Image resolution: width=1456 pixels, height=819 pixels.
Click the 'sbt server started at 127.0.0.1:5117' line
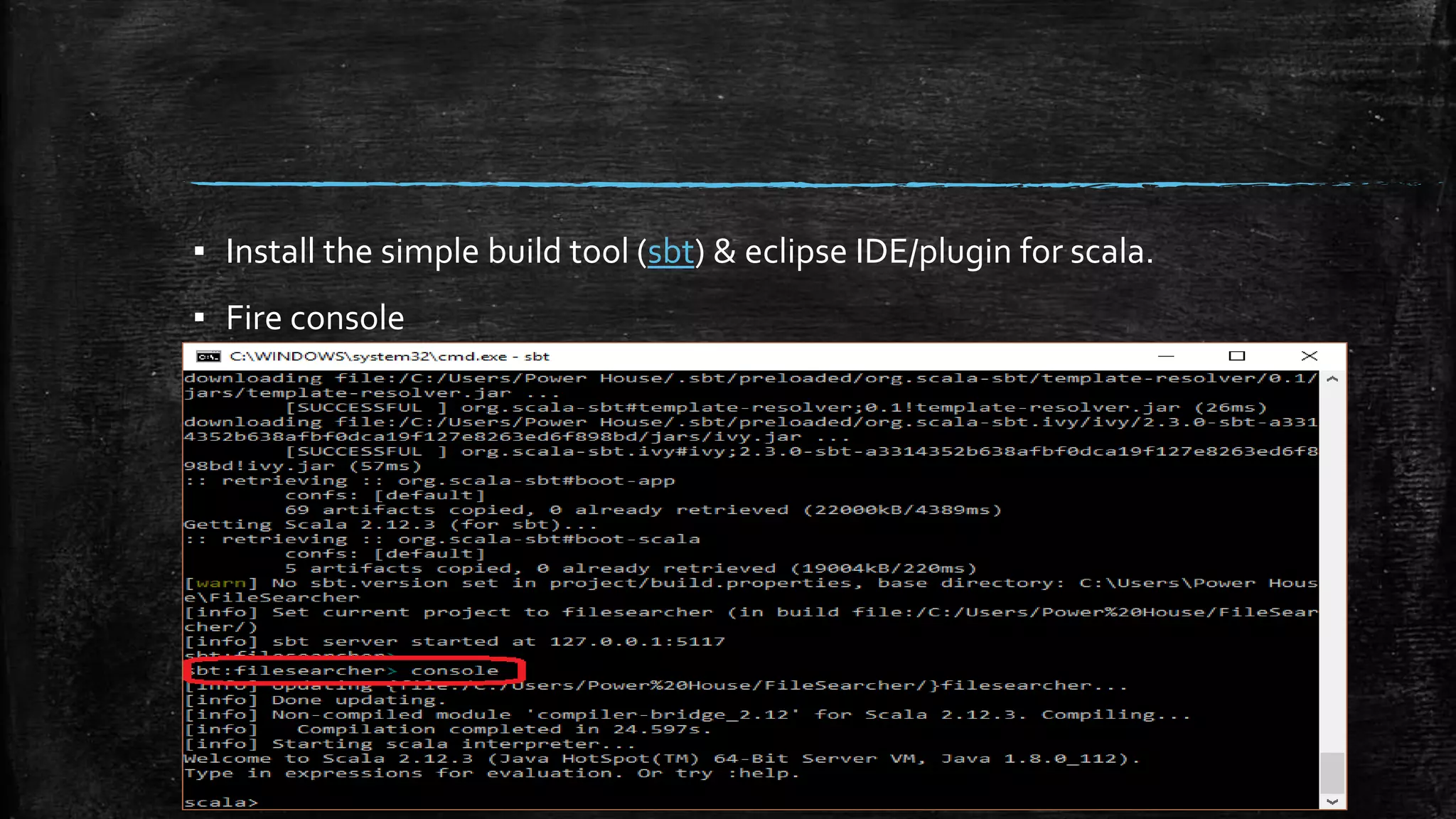(x=454, y=641)
